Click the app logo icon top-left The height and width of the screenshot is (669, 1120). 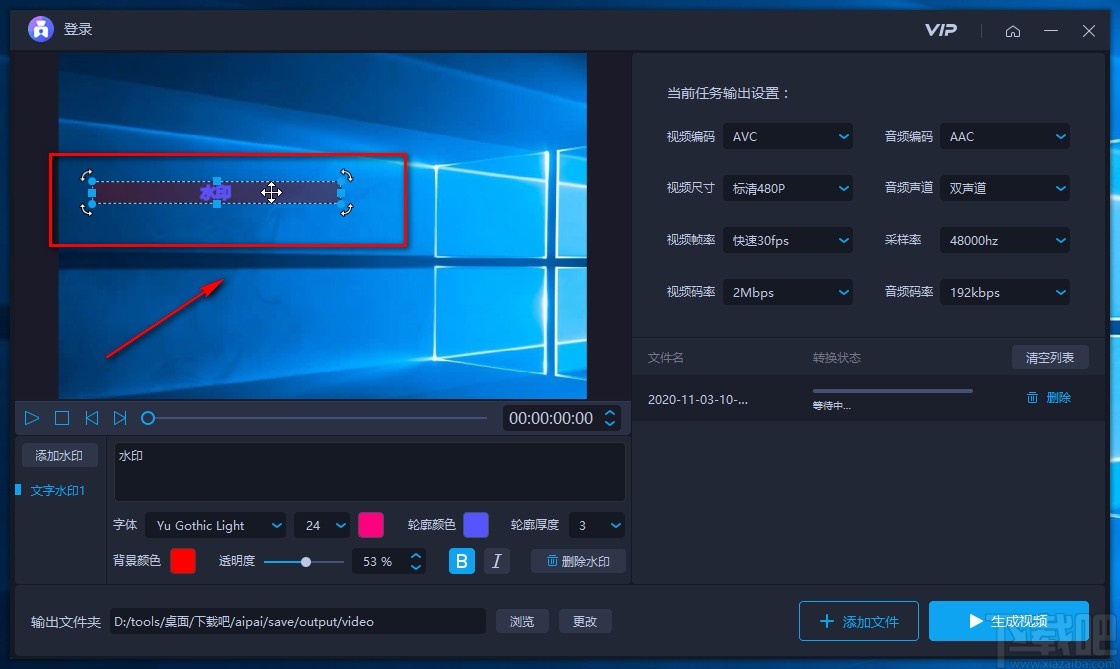[x=40, y=29]
